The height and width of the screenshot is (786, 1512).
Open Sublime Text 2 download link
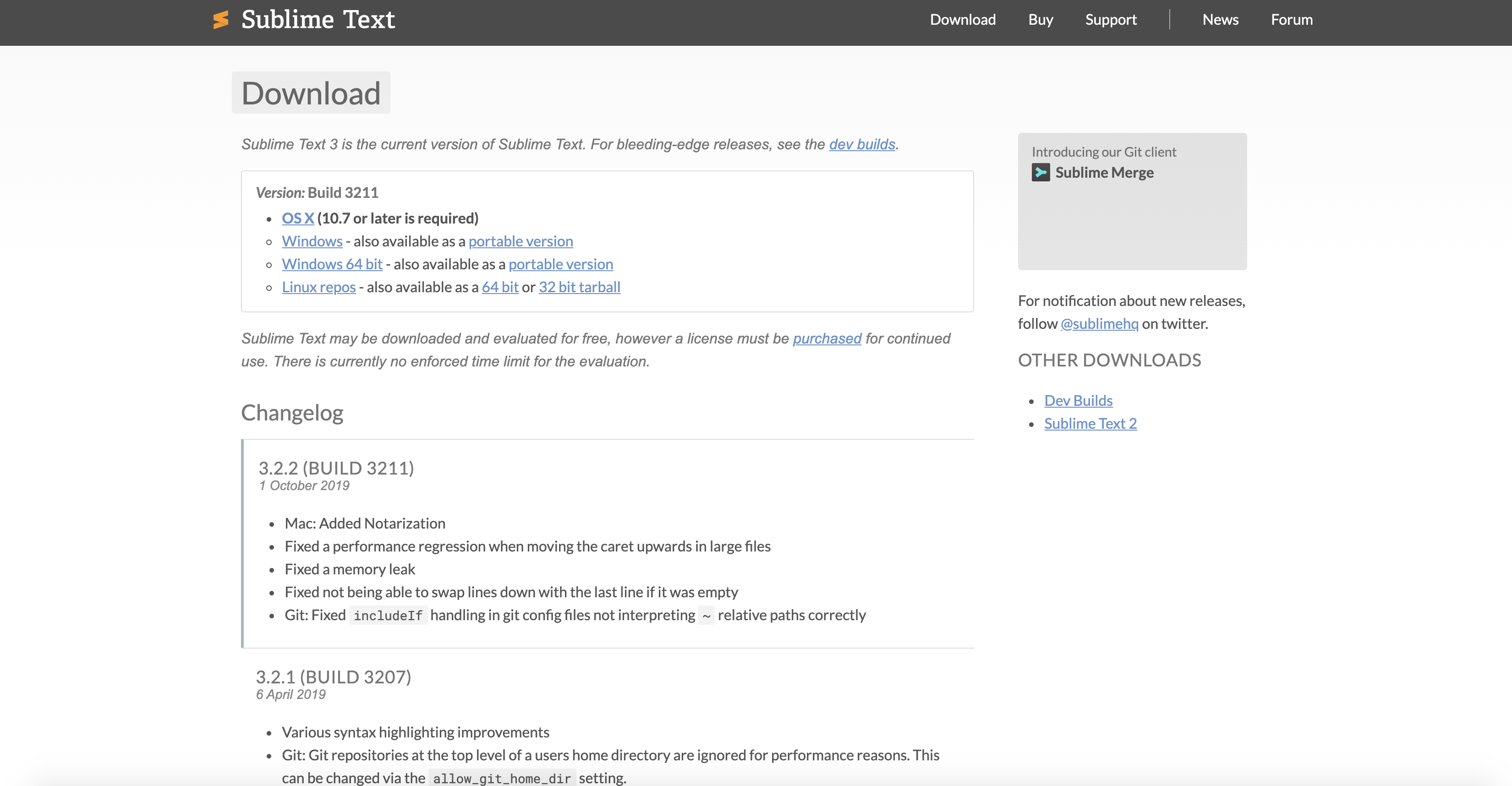pyautogui.click(x=1090, y=424)
